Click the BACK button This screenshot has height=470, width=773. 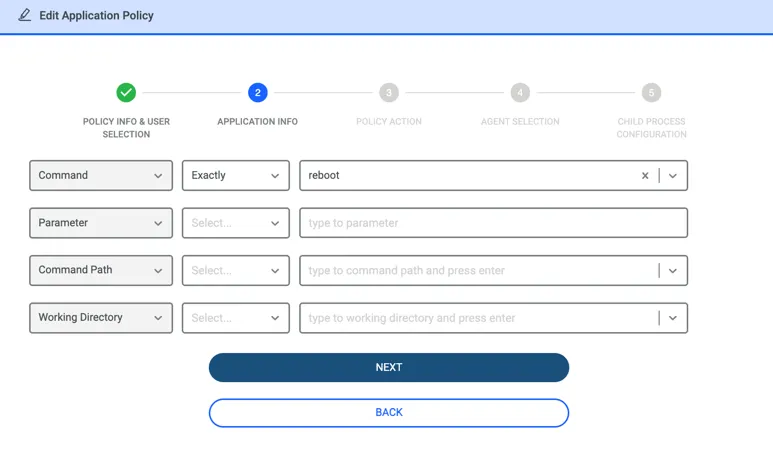point(389,413)
